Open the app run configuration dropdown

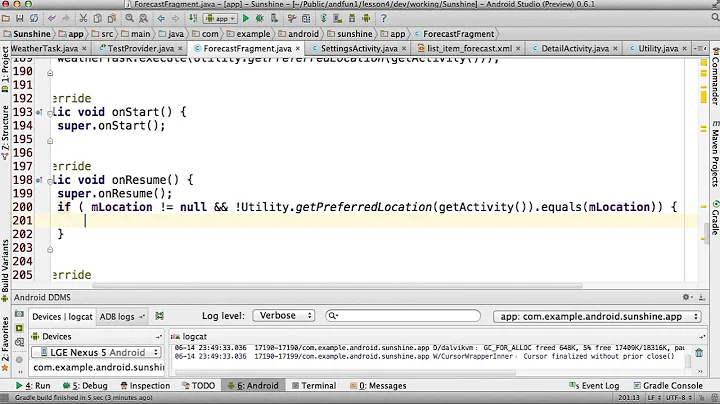click(220, 18)
